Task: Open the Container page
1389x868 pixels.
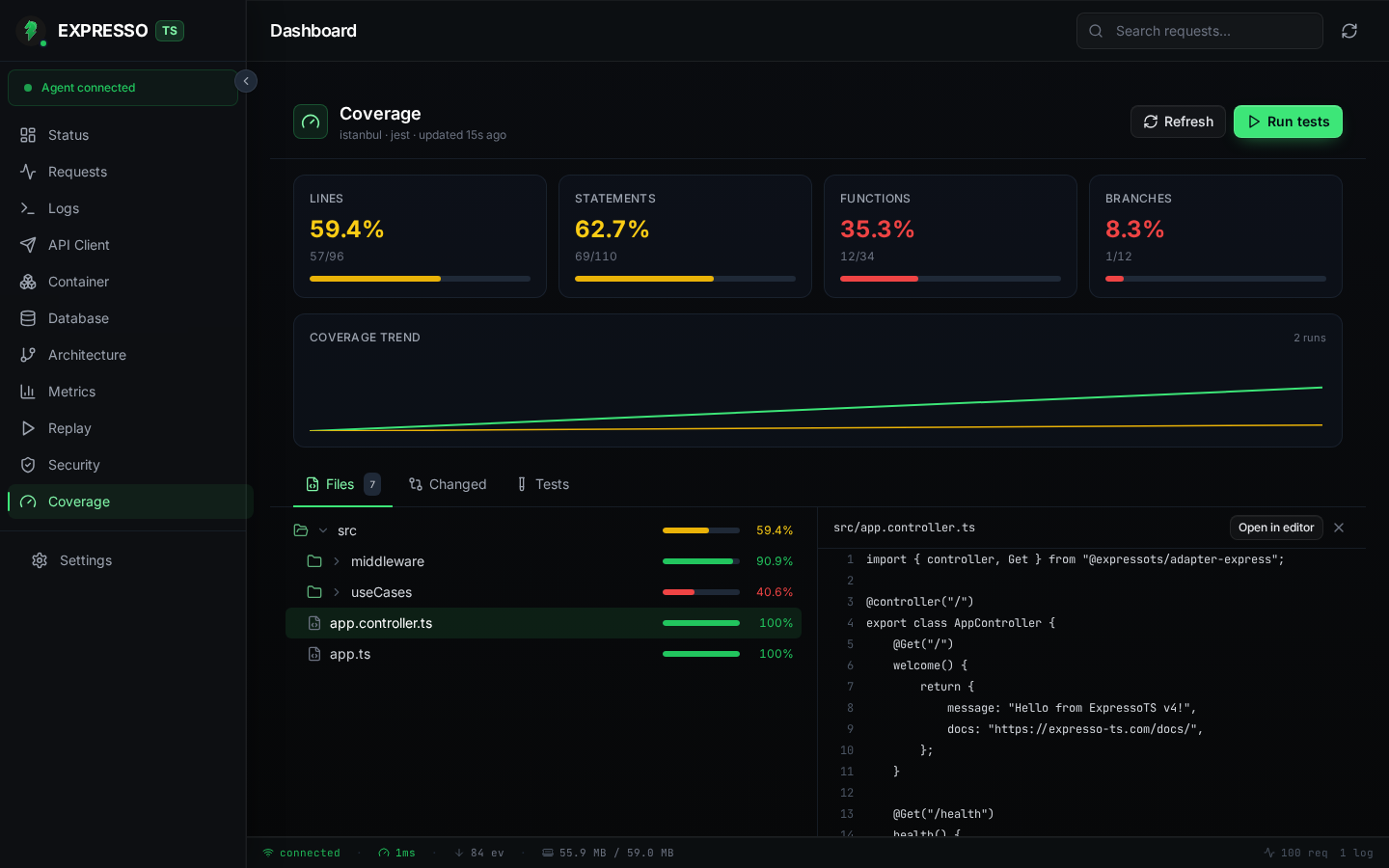Action: click(x=126, y=282)
